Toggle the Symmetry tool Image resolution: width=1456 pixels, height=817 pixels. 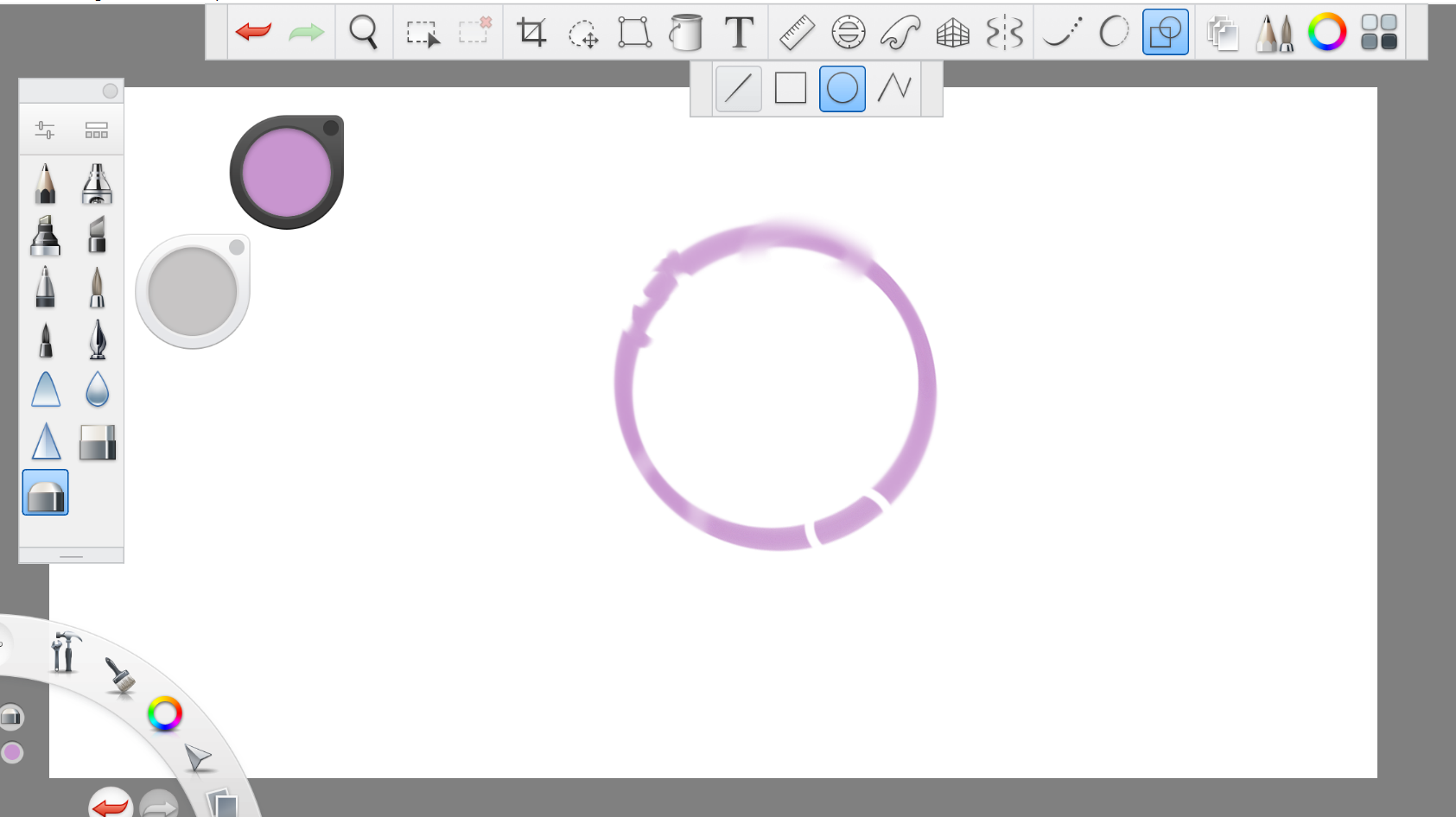[x=1005, y=33]
